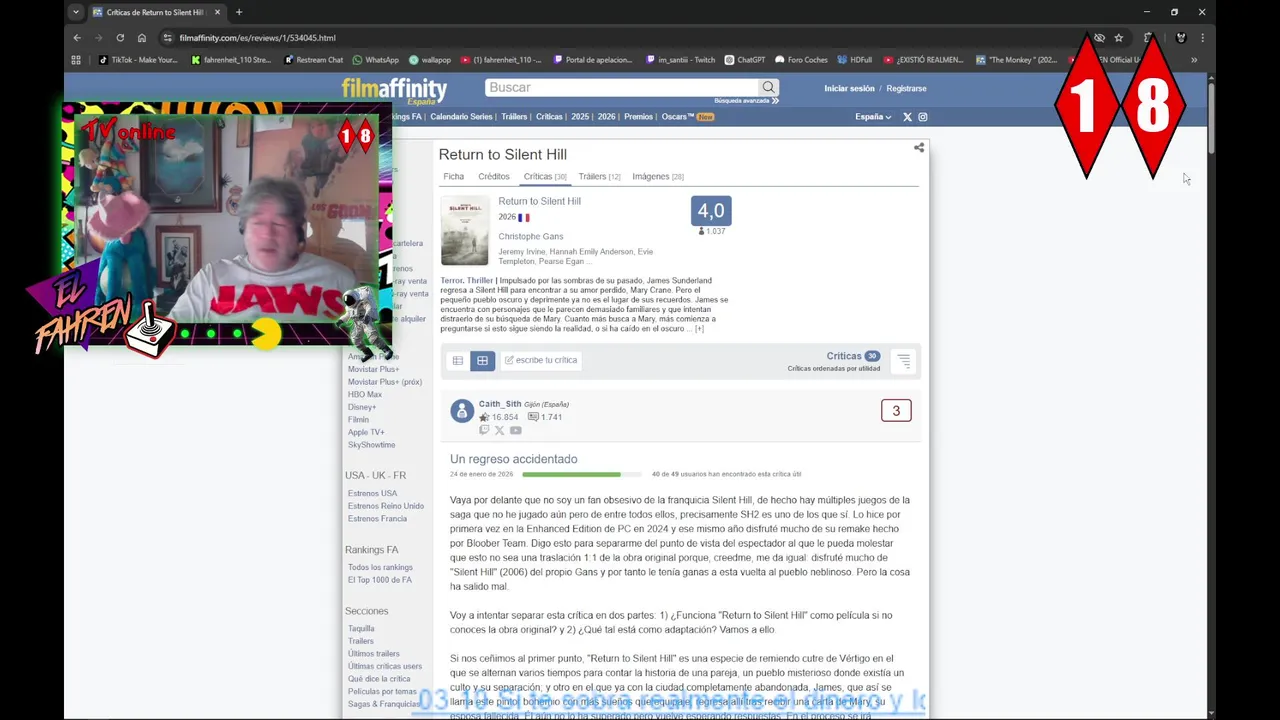Viewport: 1280px width, 720px height.
Task: Click Caith_Sith user avatar icon
Action: click(x=462, y=411)
